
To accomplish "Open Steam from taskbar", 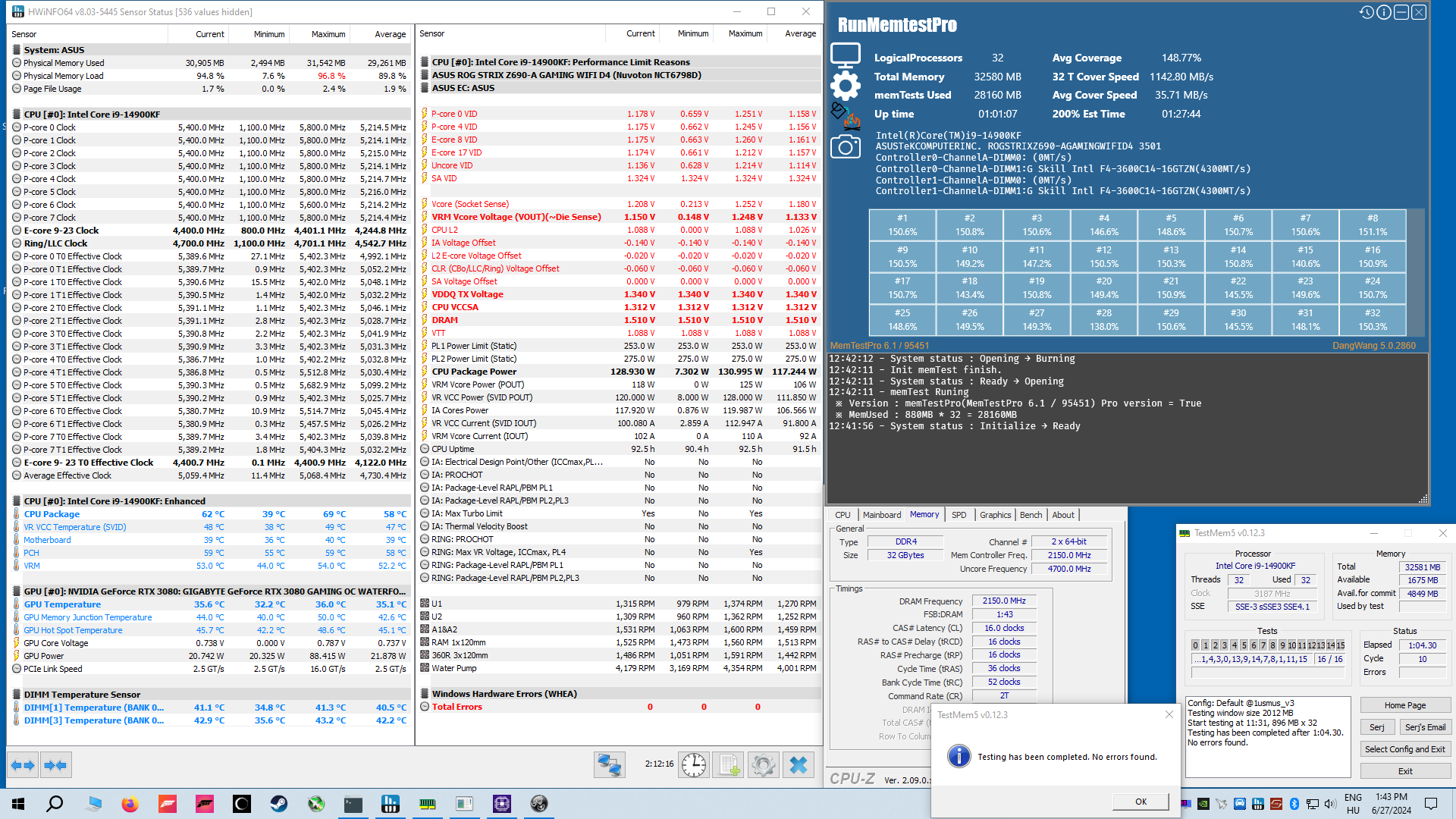I will click(279, 804).
